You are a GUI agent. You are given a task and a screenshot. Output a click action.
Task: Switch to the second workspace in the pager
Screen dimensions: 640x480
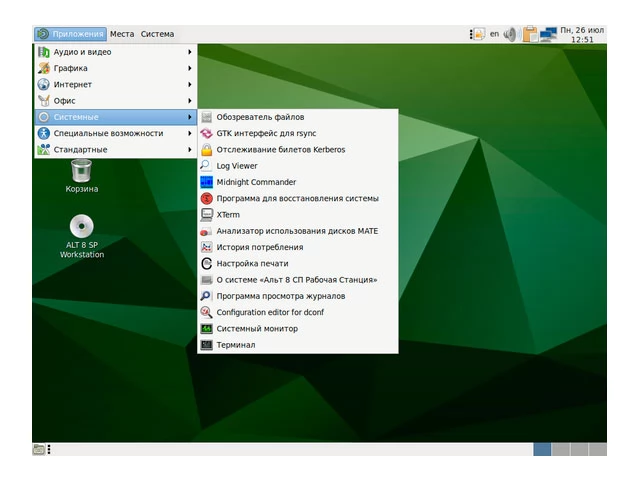pos(561,450)
